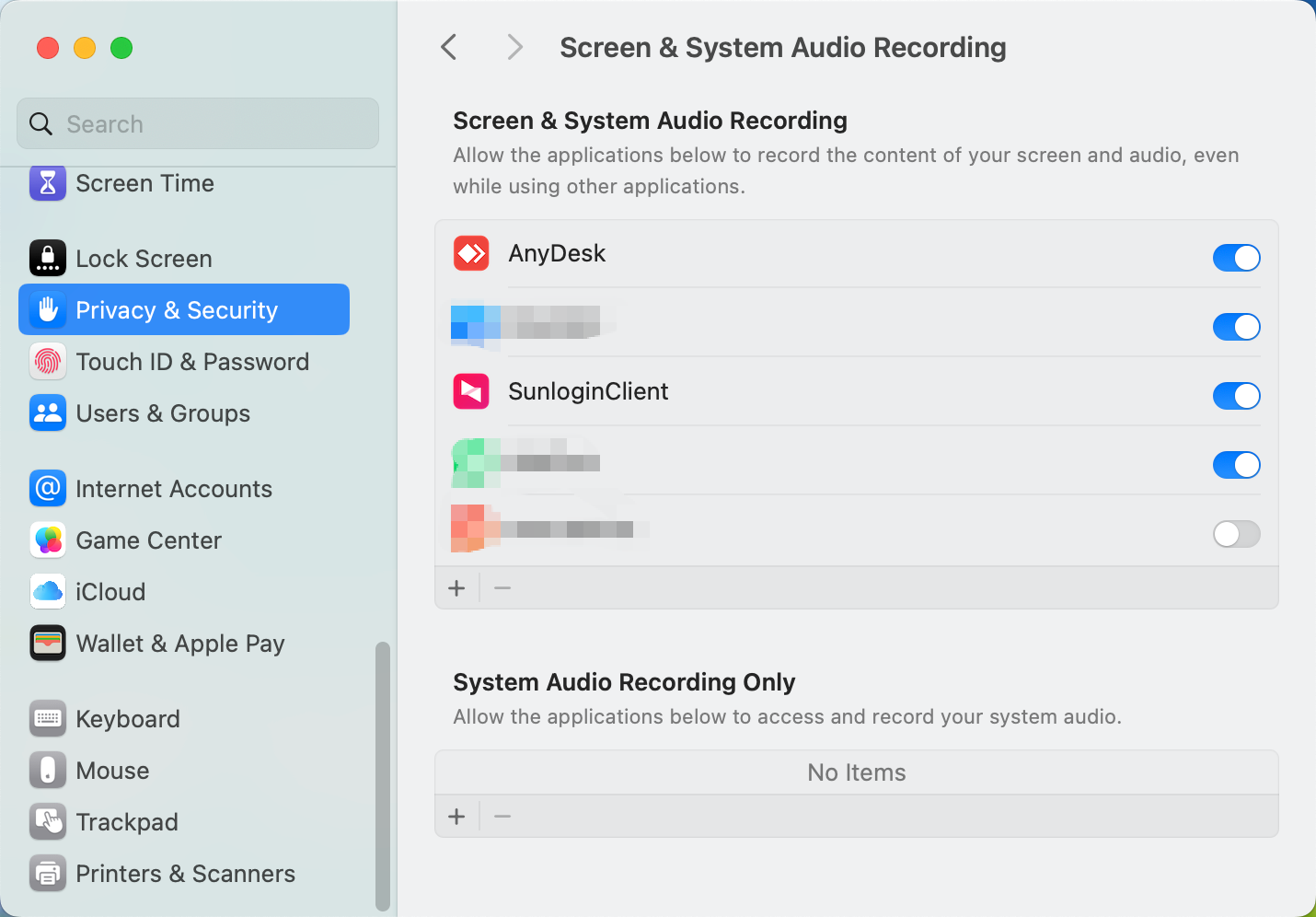The width and height of the screenshot is (1316, 917).
Task: Open the Screen Time settings icon
Action: point(48,183)
